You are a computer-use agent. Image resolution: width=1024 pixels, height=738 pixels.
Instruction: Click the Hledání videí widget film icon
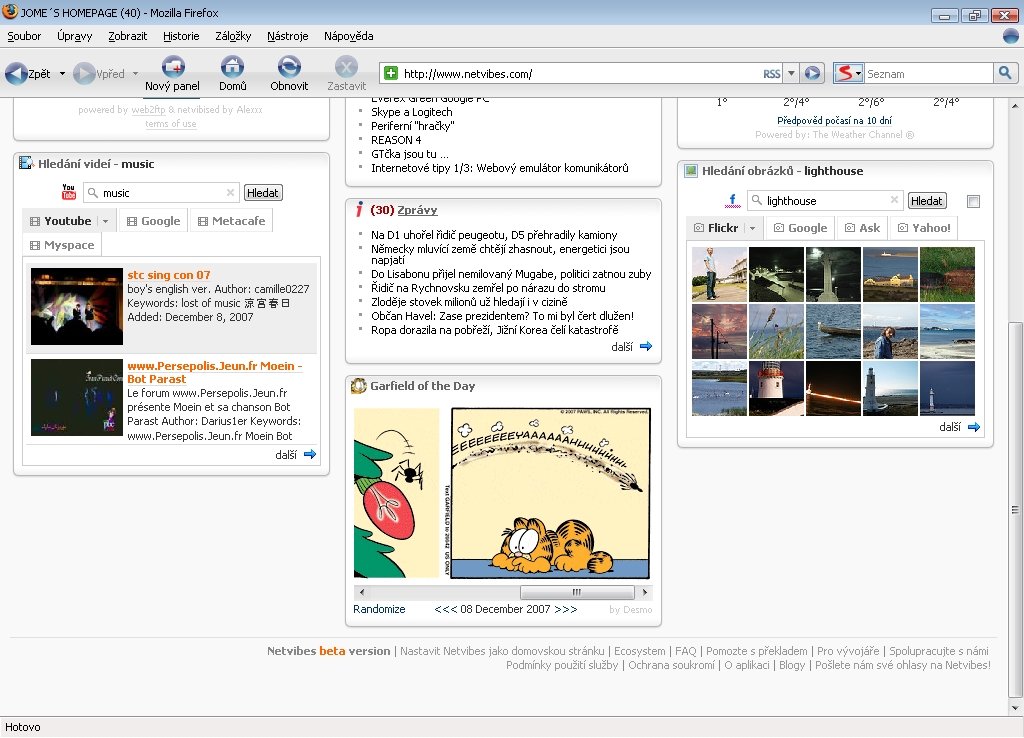(26, 163)
